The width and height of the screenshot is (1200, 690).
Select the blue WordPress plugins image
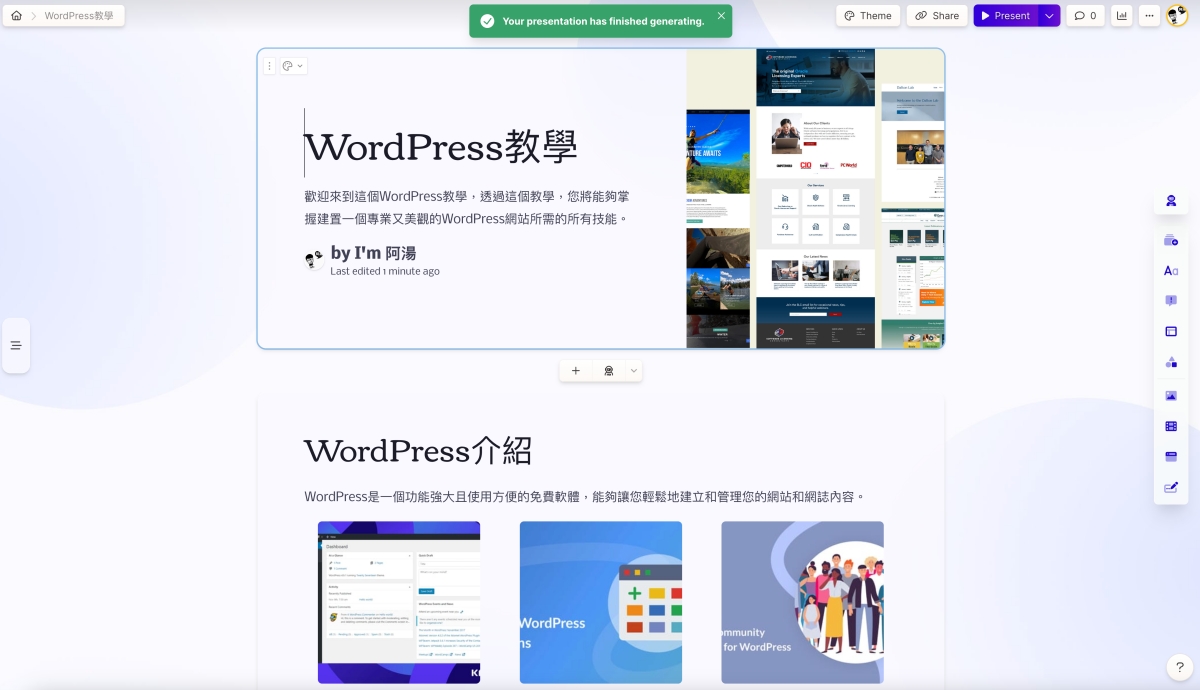pyautogui.click(x=601, y=602)
